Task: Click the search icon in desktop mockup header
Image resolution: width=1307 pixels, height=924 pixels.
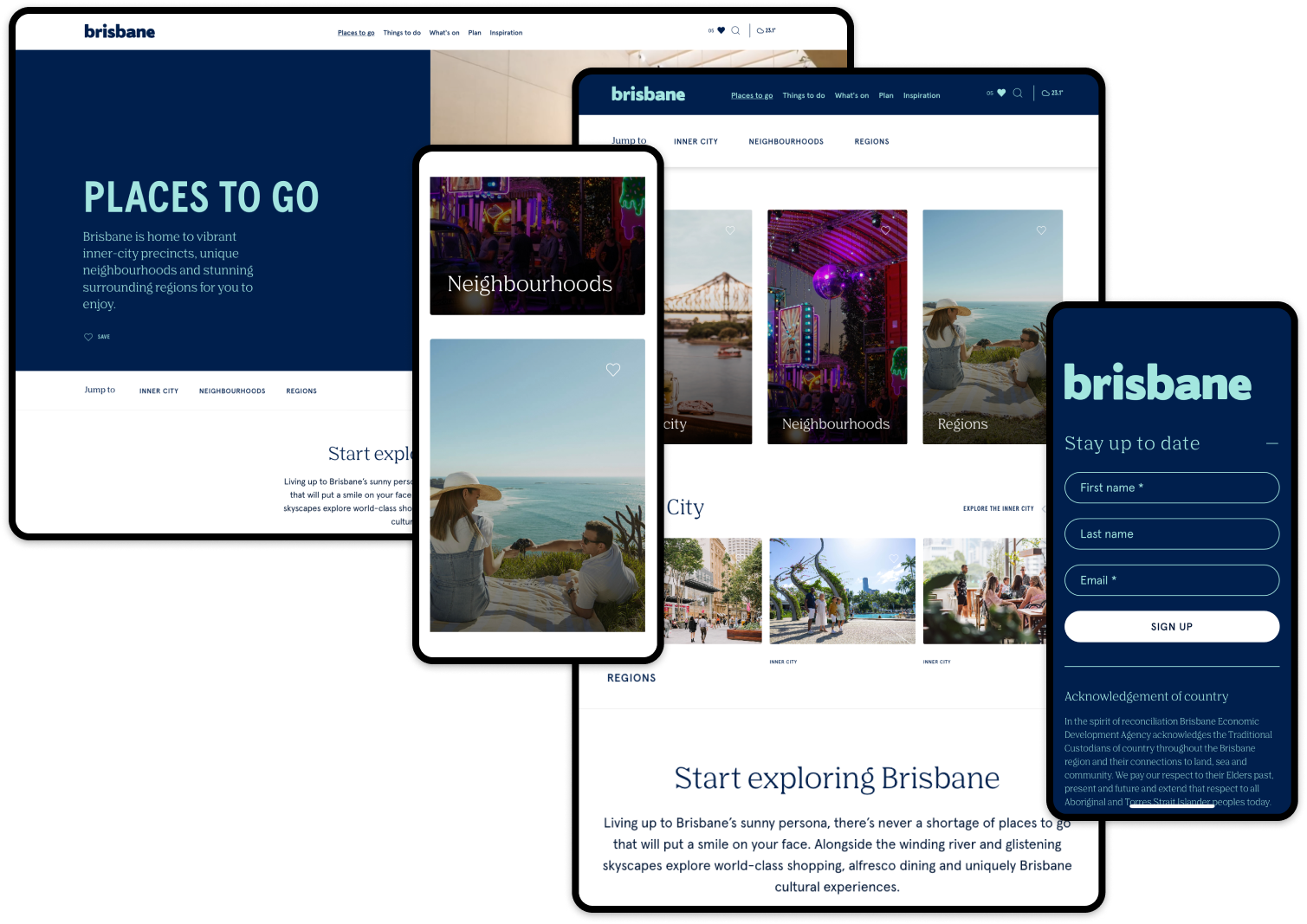Action: click(x=735, y=30)
